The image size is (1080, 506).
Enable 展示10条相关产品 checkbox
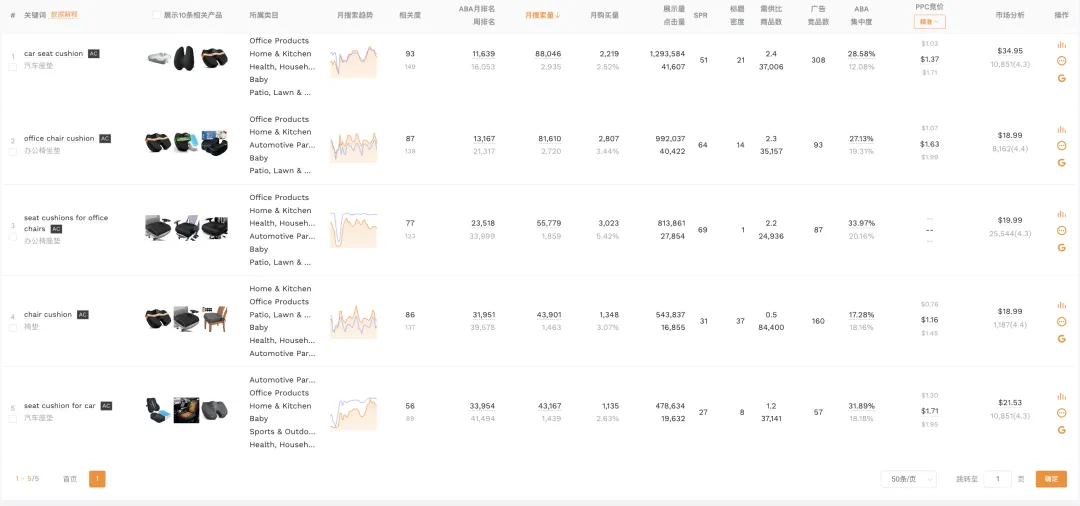[157, 15]
